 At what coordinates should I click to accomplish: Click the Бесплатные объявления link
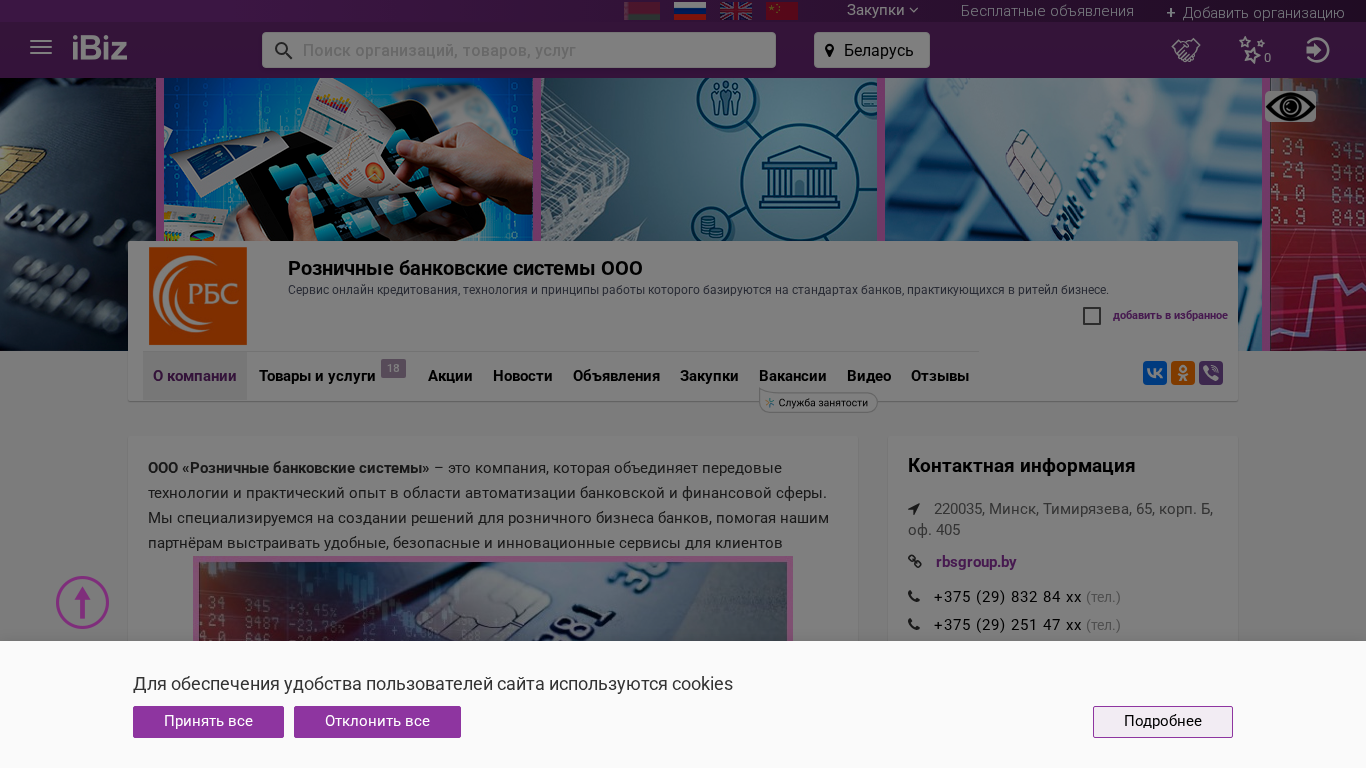1047,11
